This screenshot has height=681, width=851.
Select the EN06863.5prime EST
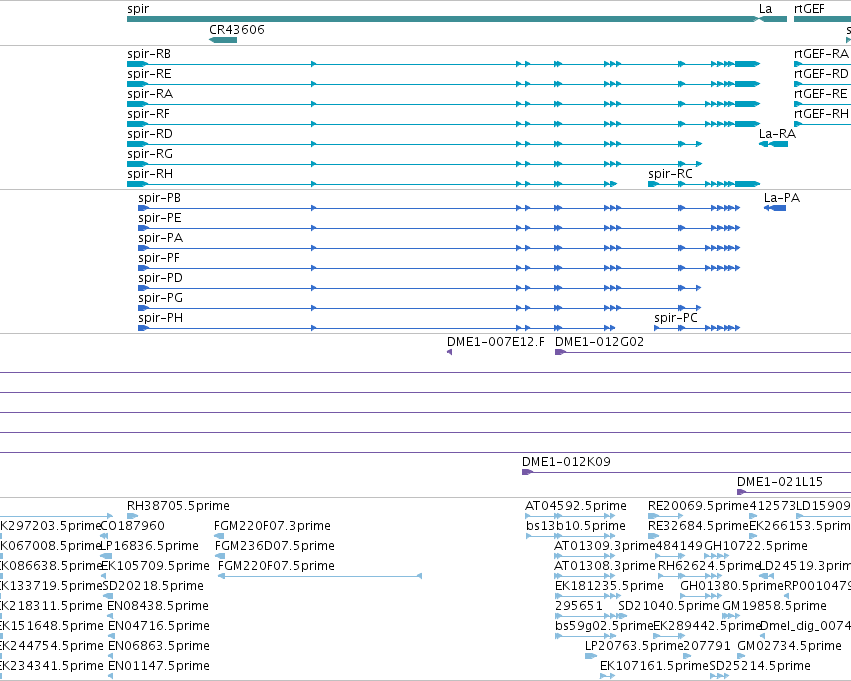(110, 656)
